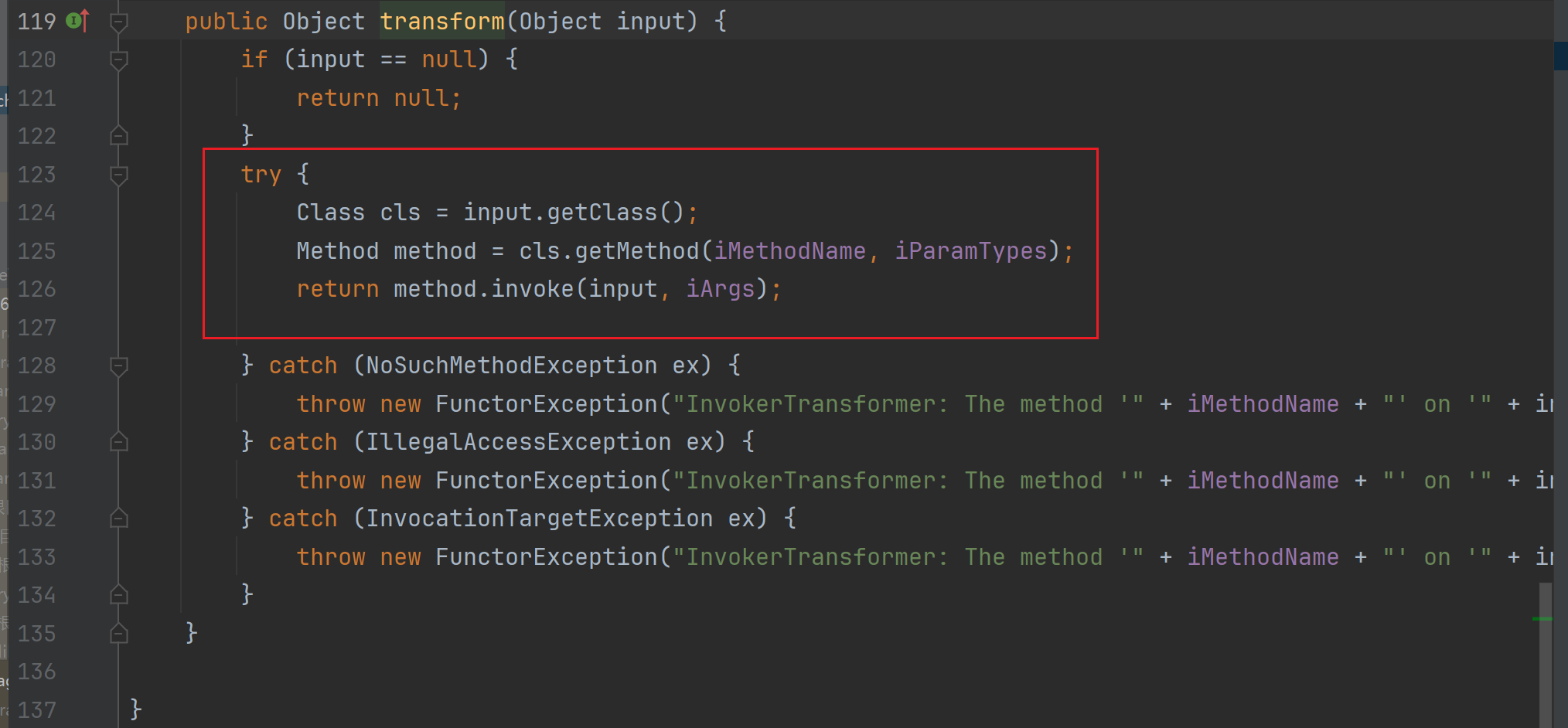Click the transform method name
The width and height of the screenshot is (1568, 728).
441,22
